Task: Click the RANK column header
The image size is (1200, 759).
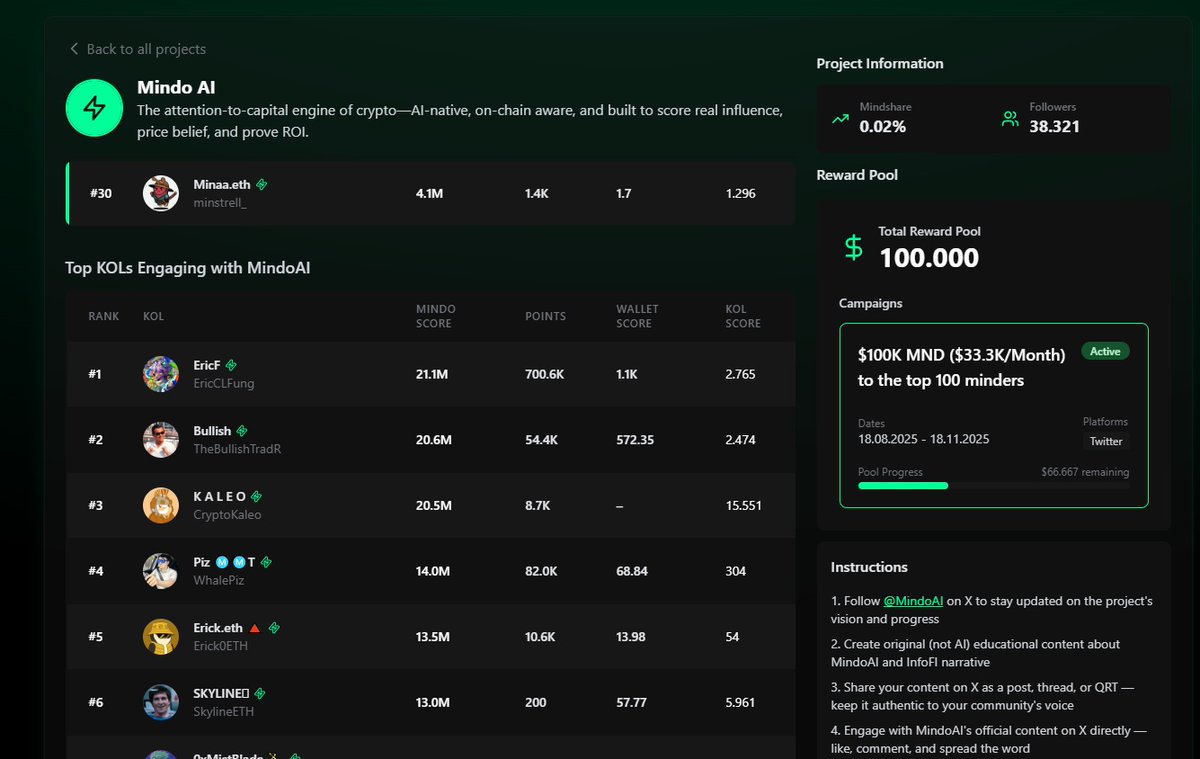Action: [104, 316]
